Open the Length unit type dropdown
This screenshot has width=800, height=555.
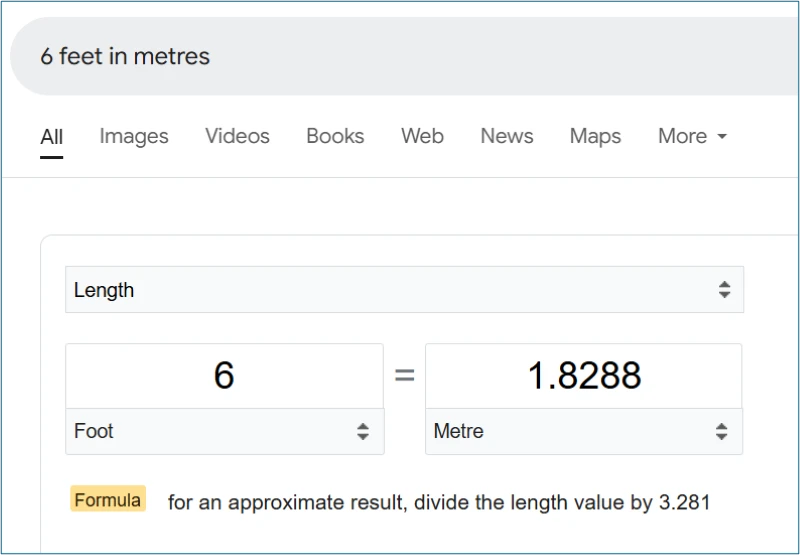(x=405, y=289)
